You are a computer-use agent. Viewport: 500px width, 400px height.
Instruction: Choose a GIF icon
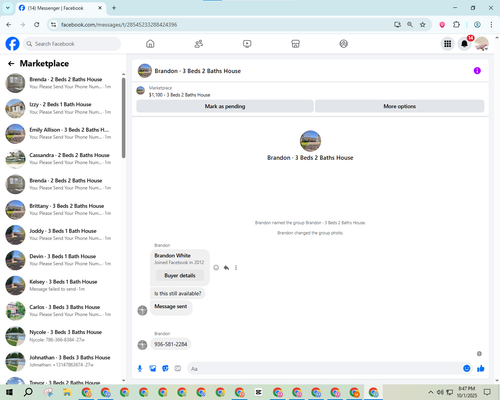click(x=178, y=368)
